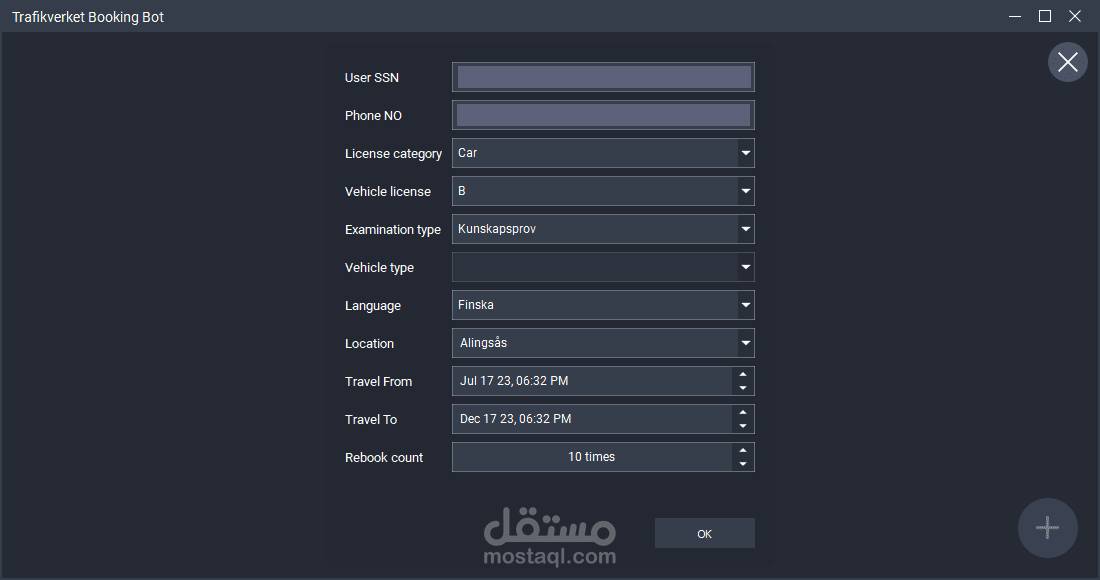This screenshot has width=1100, height=580.
Task: Decrease Travel To date with down arrow
Action: [x=743, y=426]
